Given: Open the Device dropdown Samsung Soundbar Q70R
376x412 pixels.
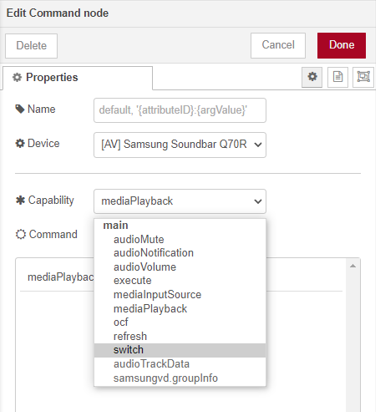Looking at the screenshot, I should (x=180, y=145).
